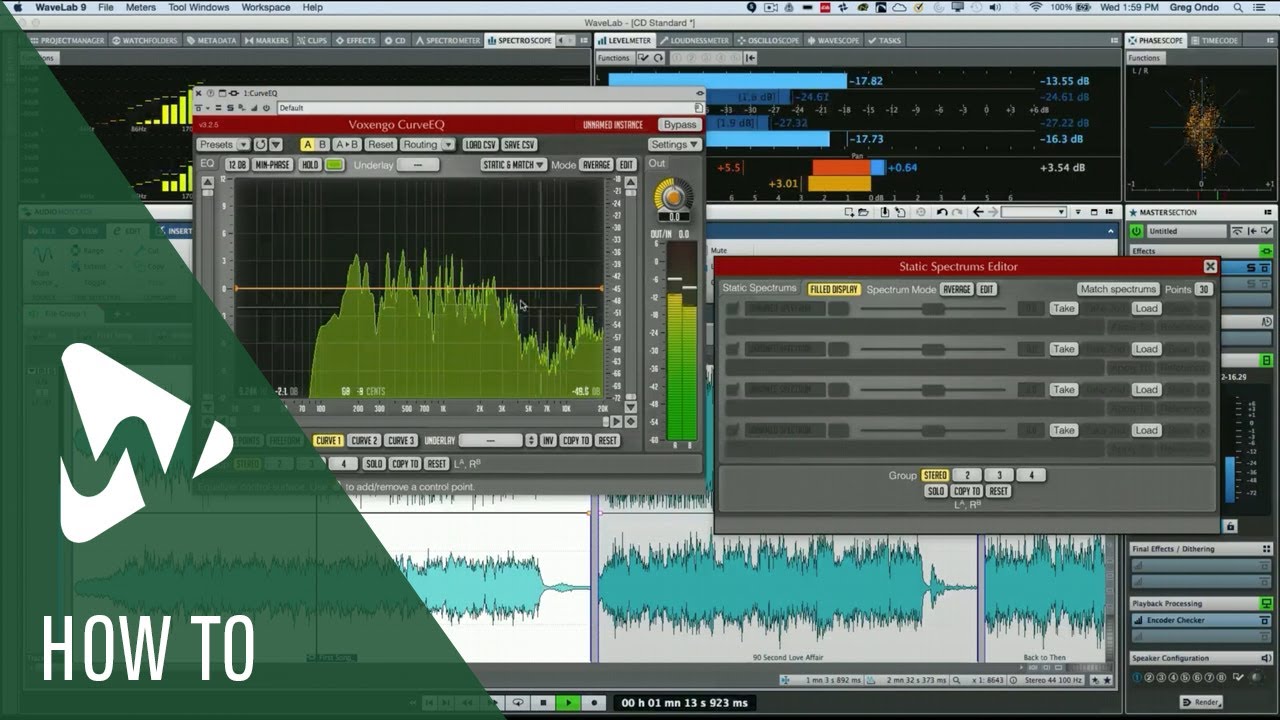The height and width of the screenshot is (720, 1280).
Task: Open the Meters menu
Action: [140, 7]
